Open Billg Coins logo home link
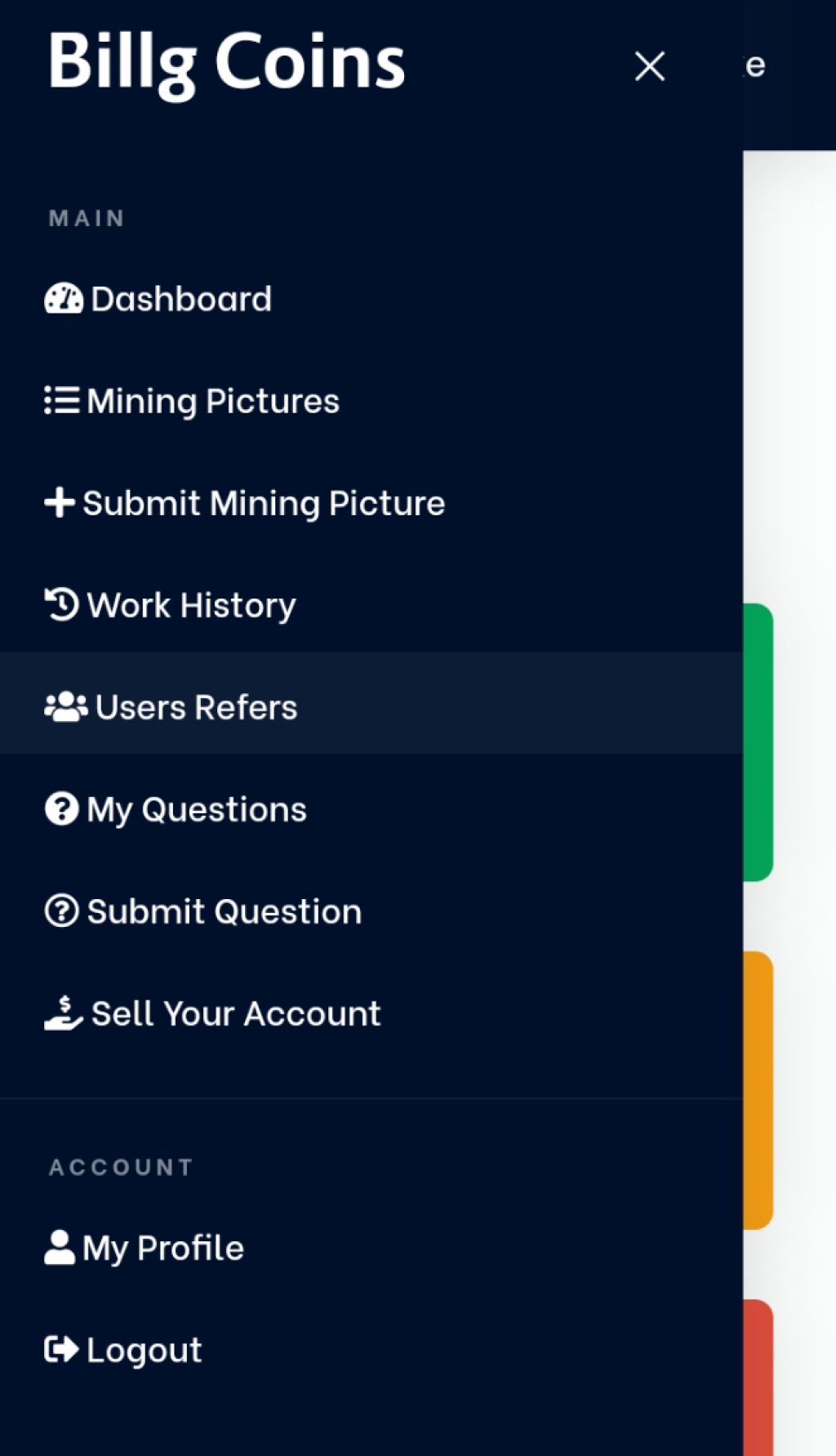Viewport: 836px width, 1456px height. coord(226,64)
